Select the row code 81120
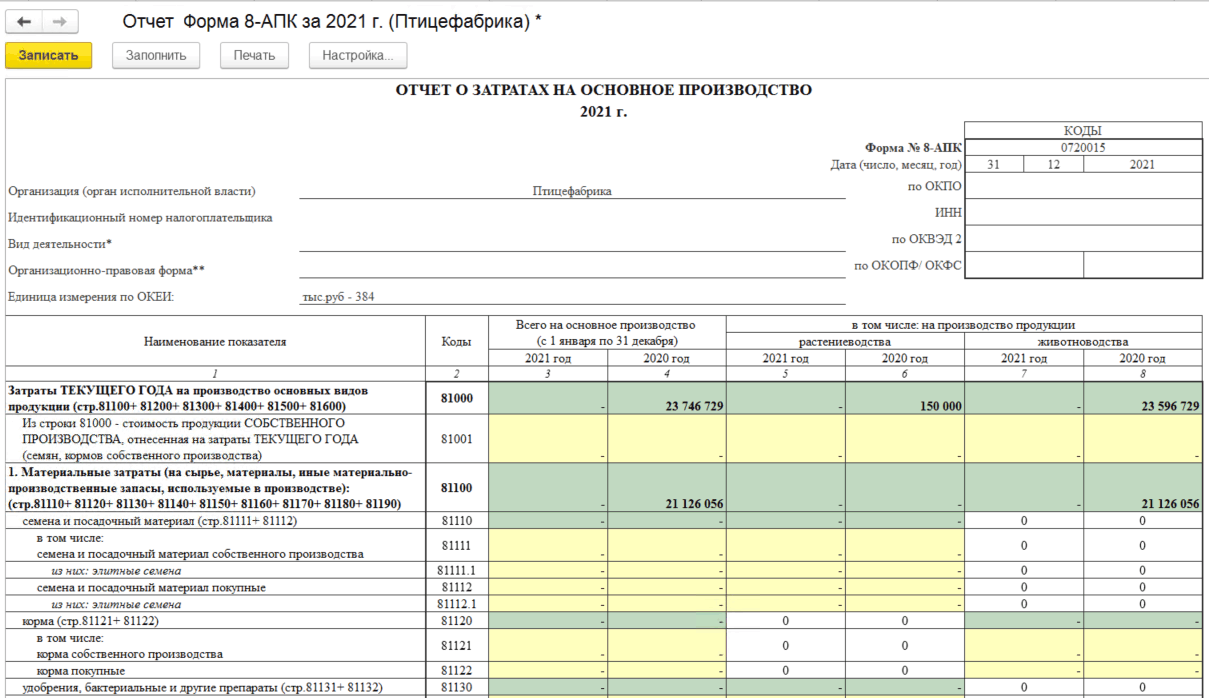Screen dimensions: 1209x698 [x=457, y=621]
